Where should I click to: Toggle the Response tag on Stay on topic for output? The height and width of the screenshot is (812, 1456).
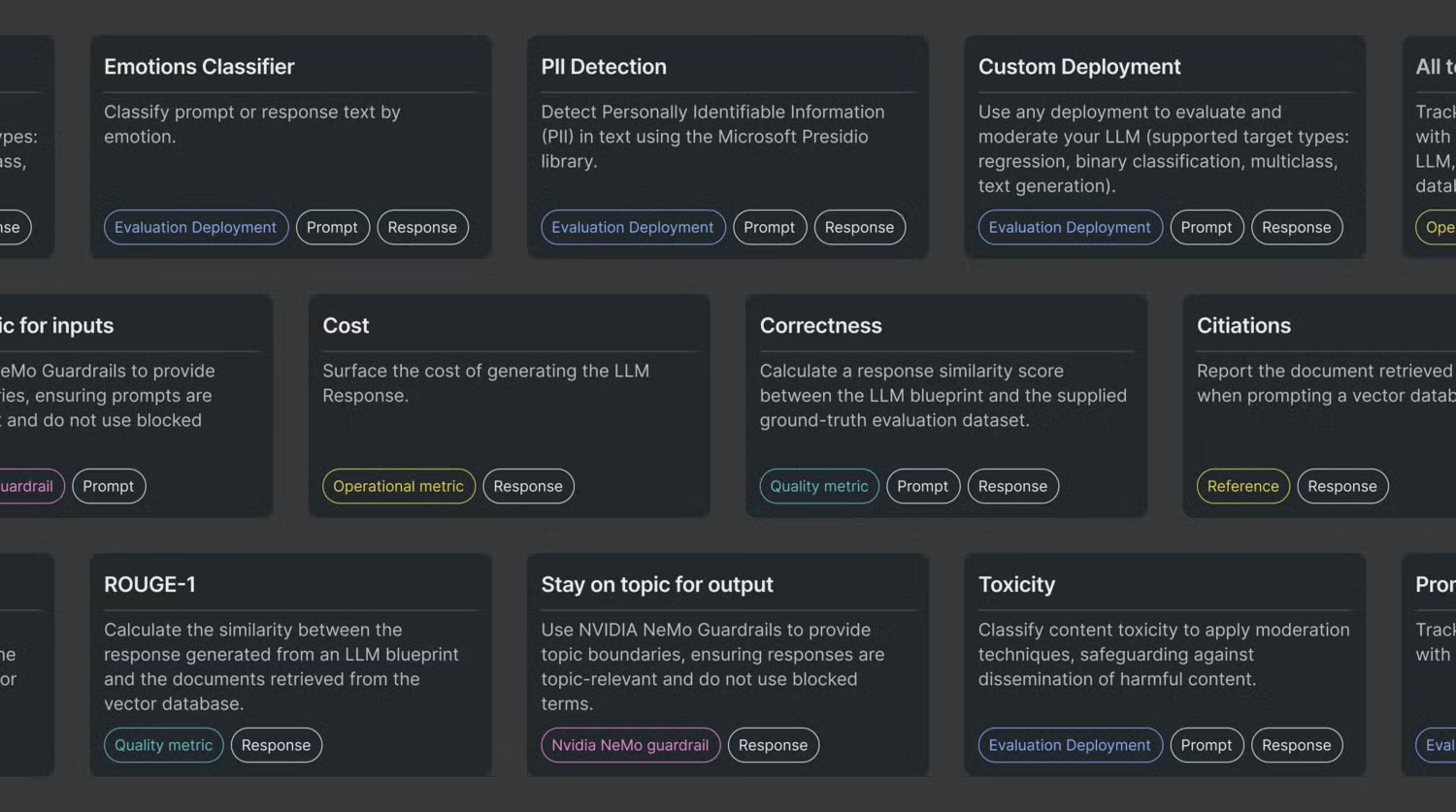773,745
